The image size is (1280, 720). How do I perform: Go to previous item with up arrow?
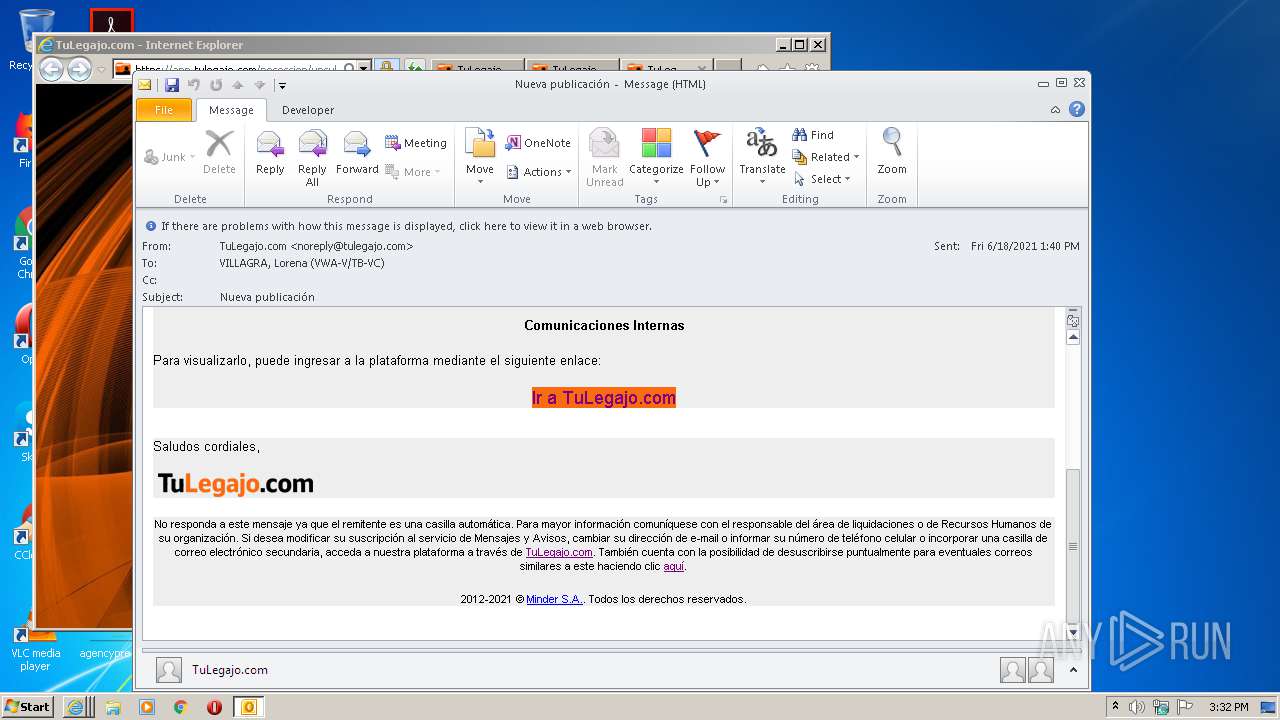238,85
